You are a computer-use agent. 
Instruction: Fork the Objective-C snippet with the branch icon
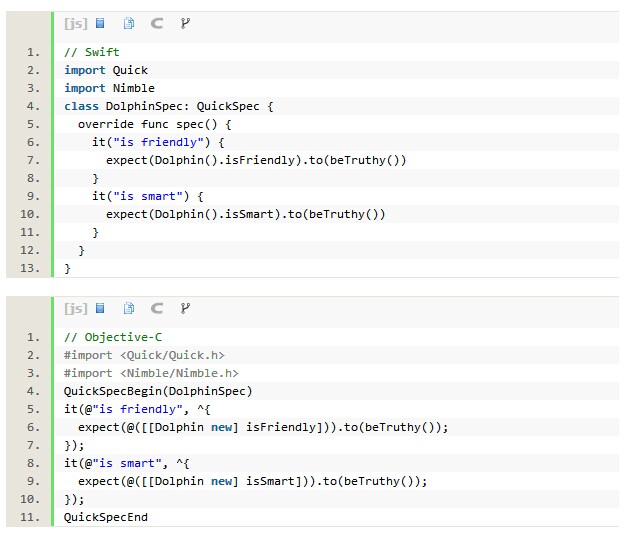185,308
